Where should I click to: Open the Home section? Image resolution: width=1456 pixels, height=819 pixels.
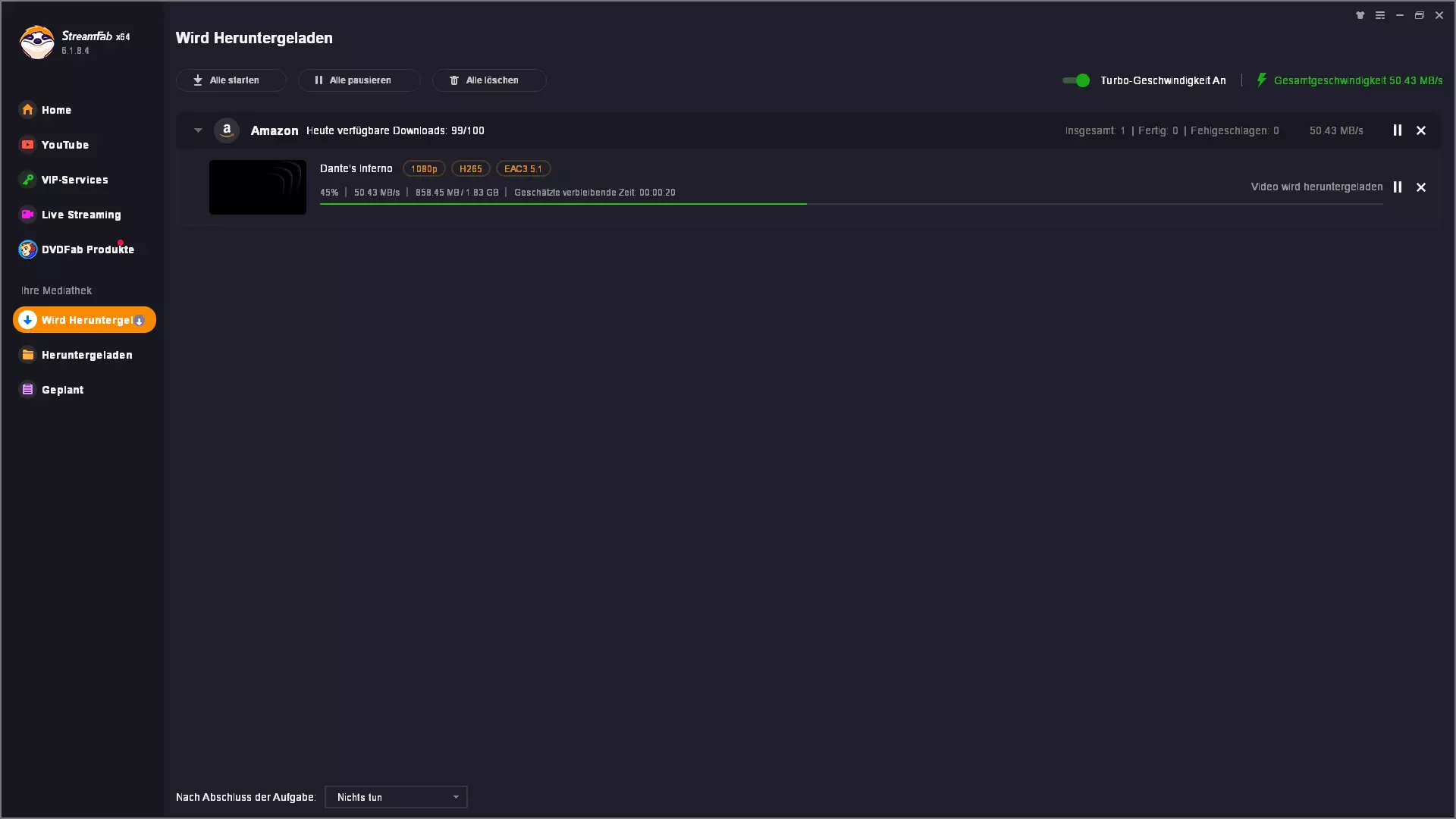coord(45,110)
